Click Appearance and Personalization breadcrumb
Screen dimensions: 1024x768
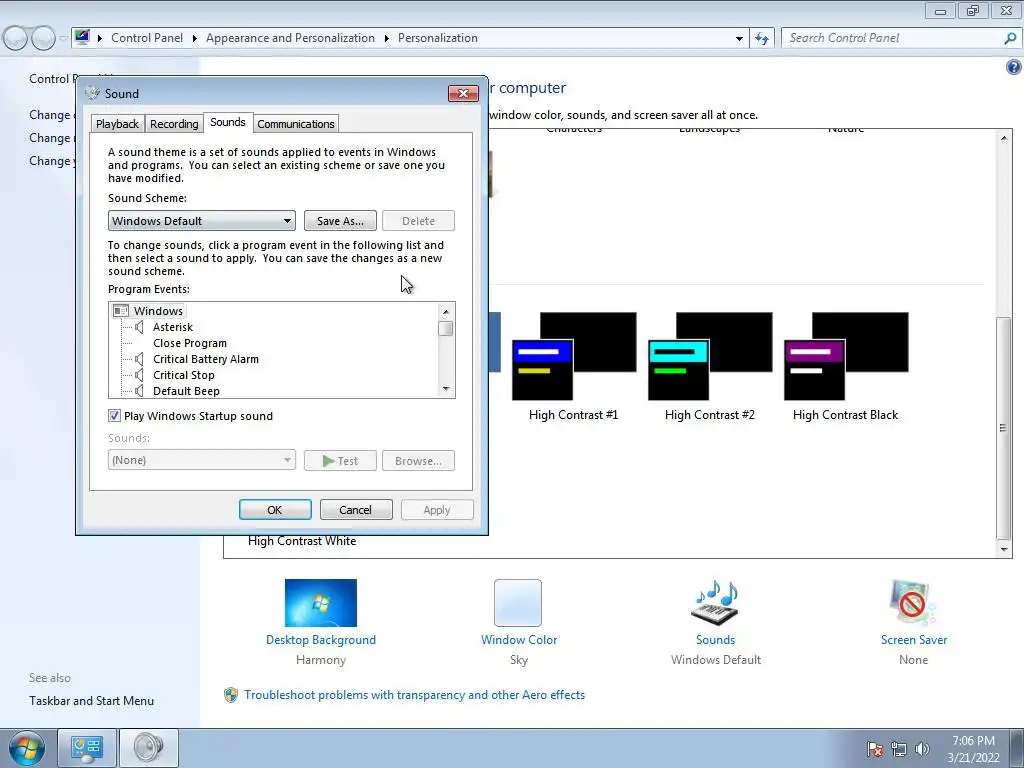point(291,38)
